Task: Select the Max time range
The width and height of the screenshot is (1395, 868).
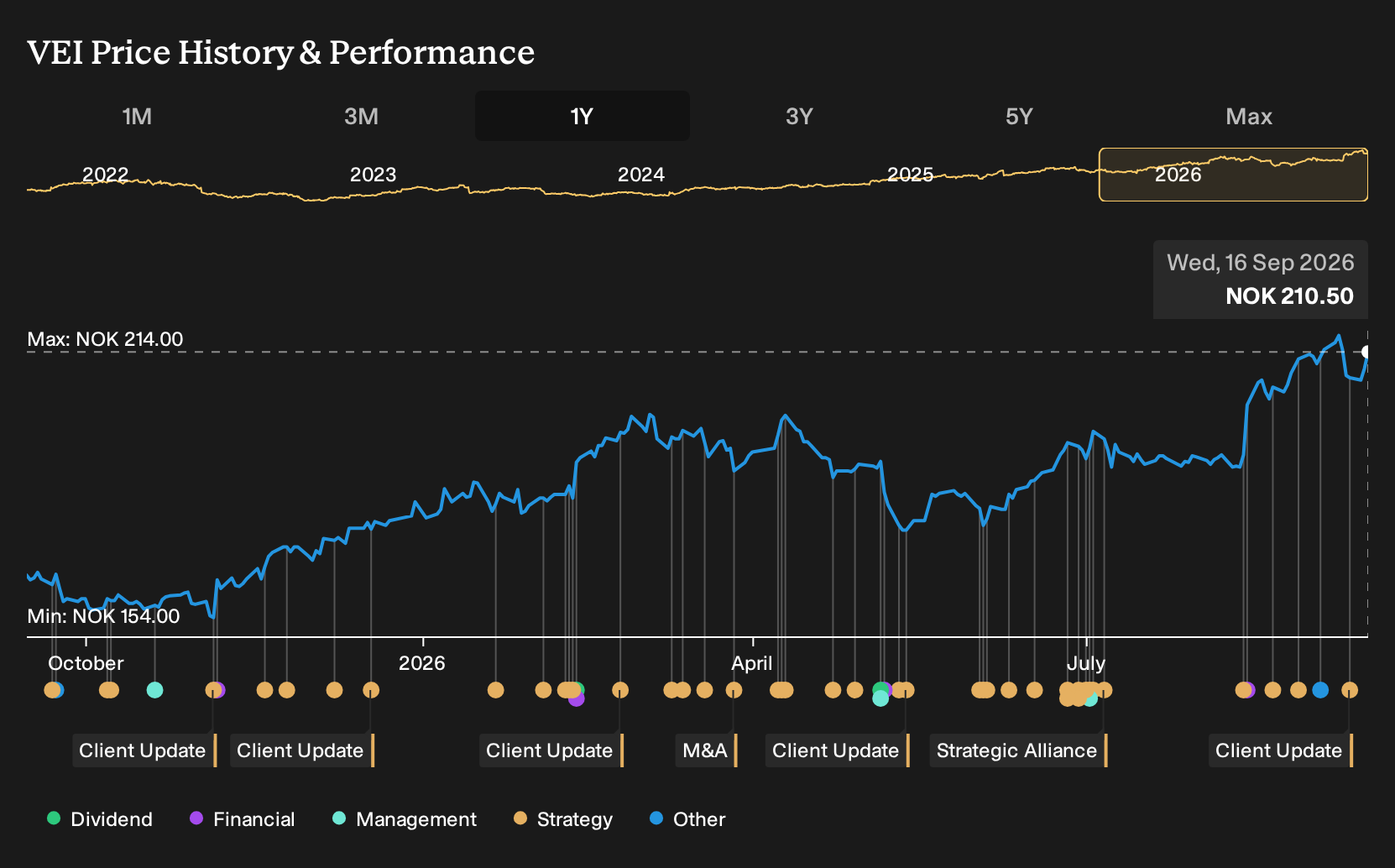Action: tap(1249, 116)
